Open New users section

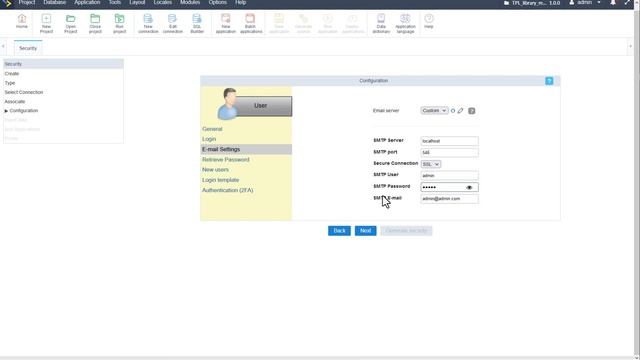215,170
